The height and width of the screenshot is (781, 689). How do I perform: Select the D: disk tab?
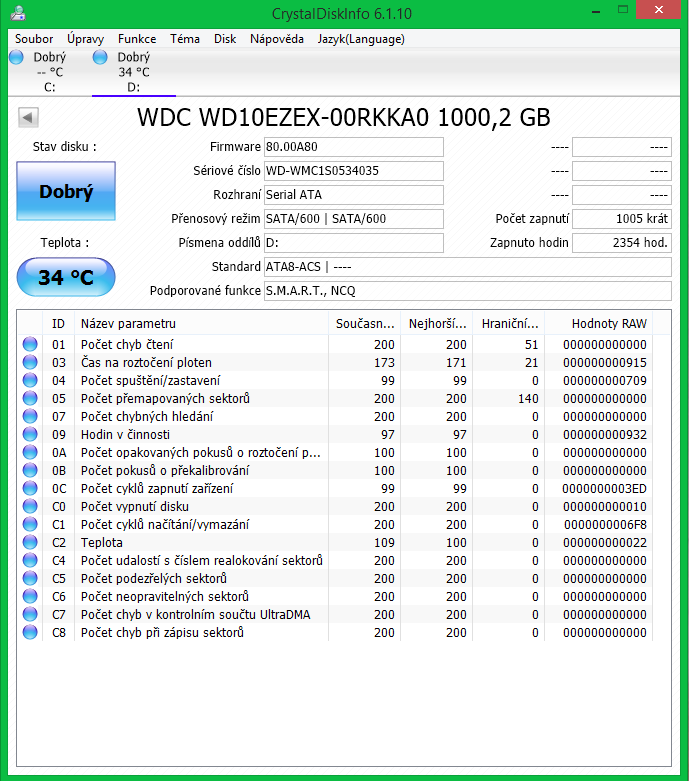[134, 72]
